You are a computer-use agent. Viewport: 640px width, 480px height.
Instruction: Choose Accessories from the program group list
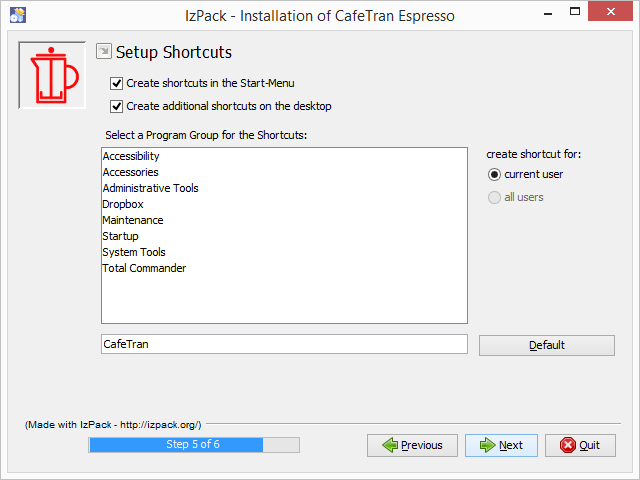[130, 172]
